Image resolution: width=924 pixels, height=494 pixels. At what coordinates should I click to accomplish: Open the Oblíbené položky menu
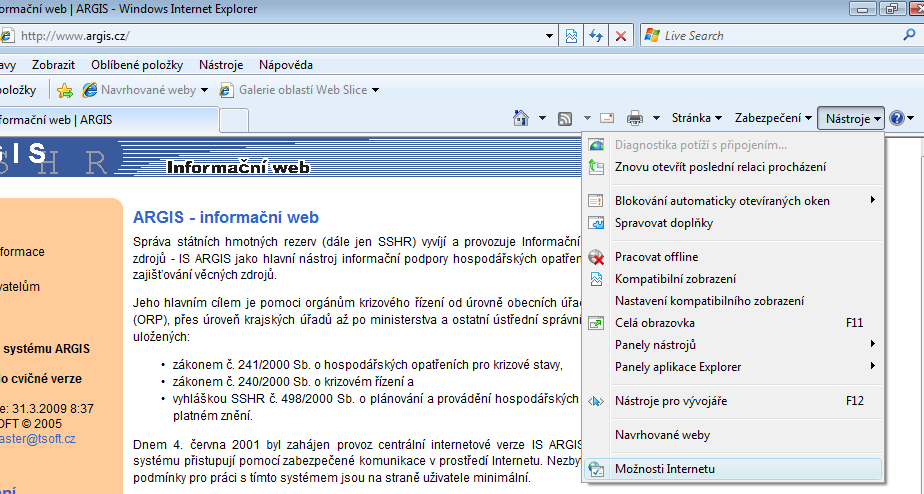pos(137,65)
